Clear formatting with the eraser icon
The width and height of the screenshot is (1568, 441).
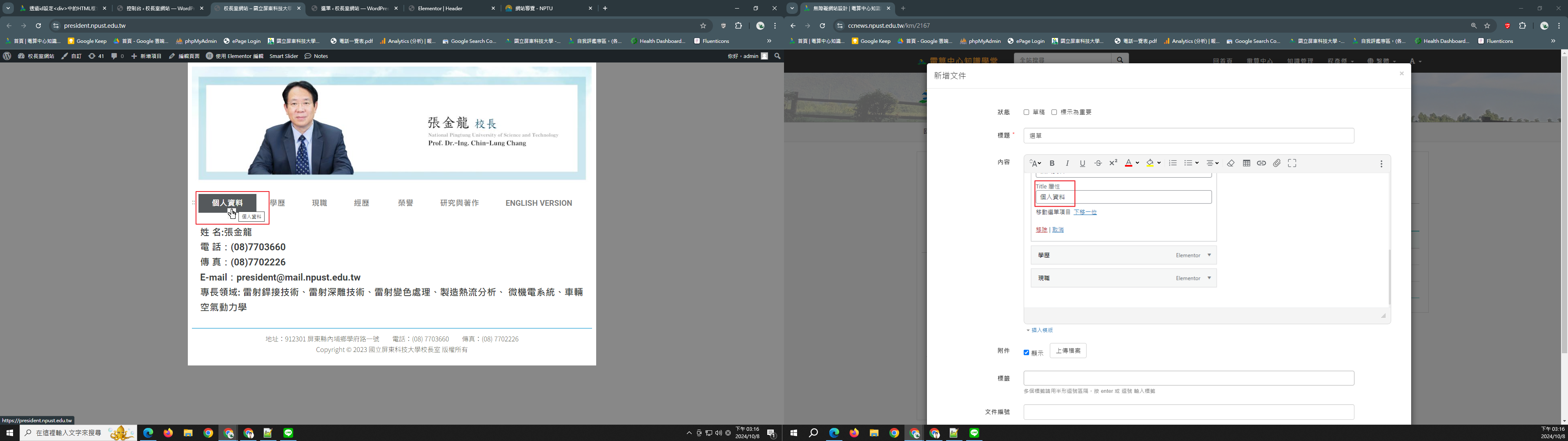click(x=1231, y=163)
